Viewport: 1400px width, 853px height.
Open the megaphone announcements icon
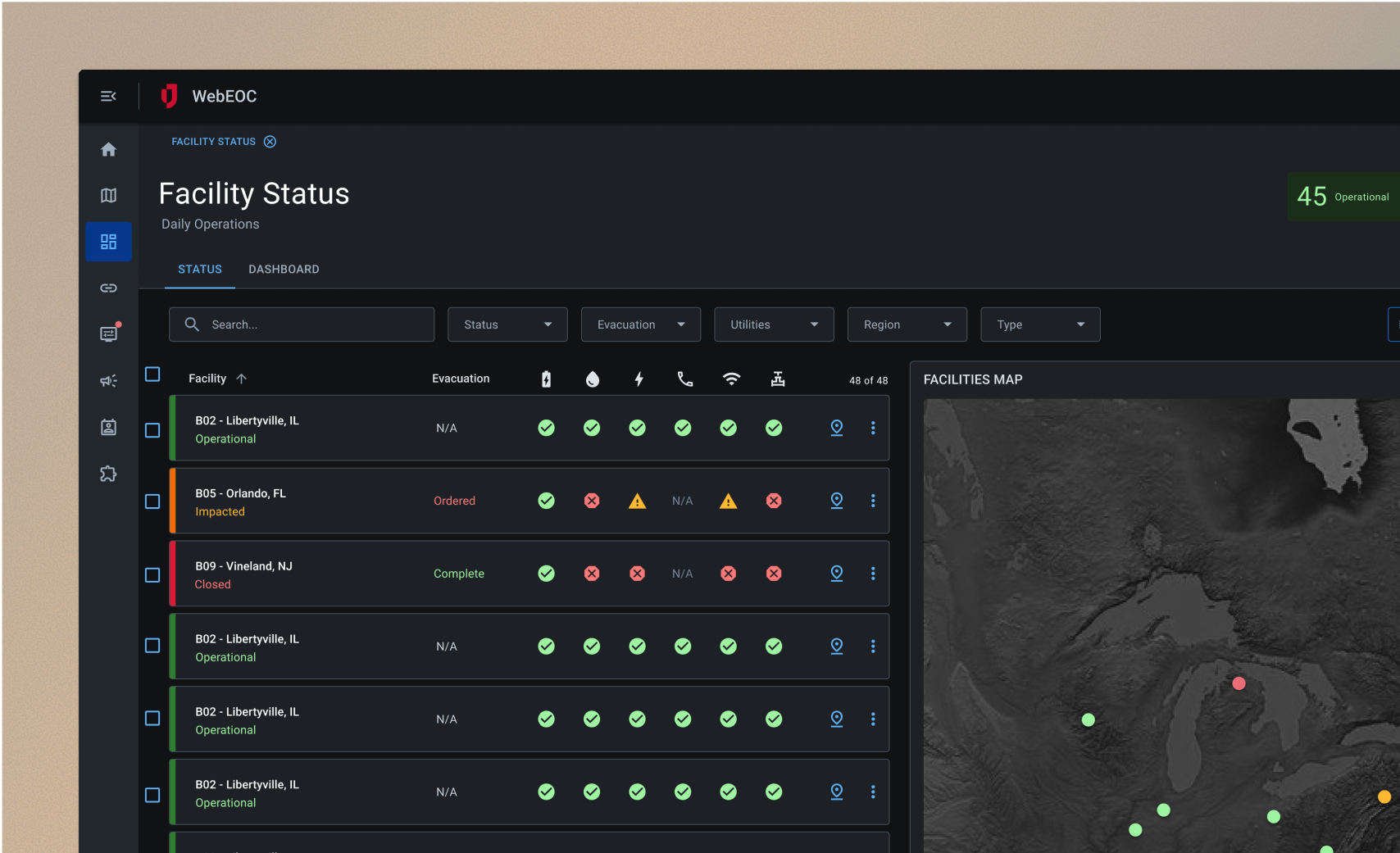tap(108, 381)
